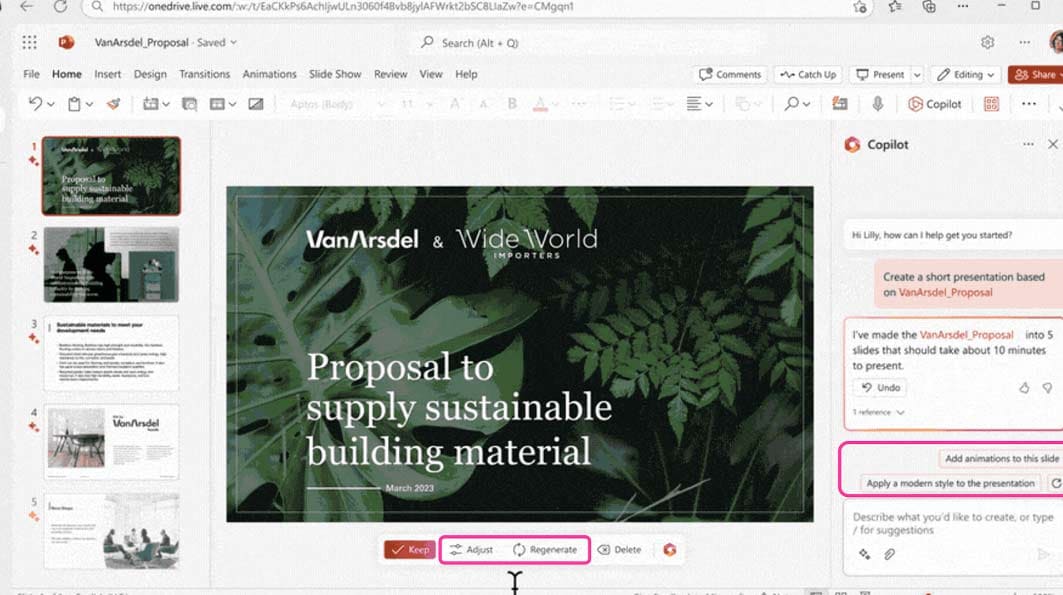Switch to the Insert tab

click(107, 74)
